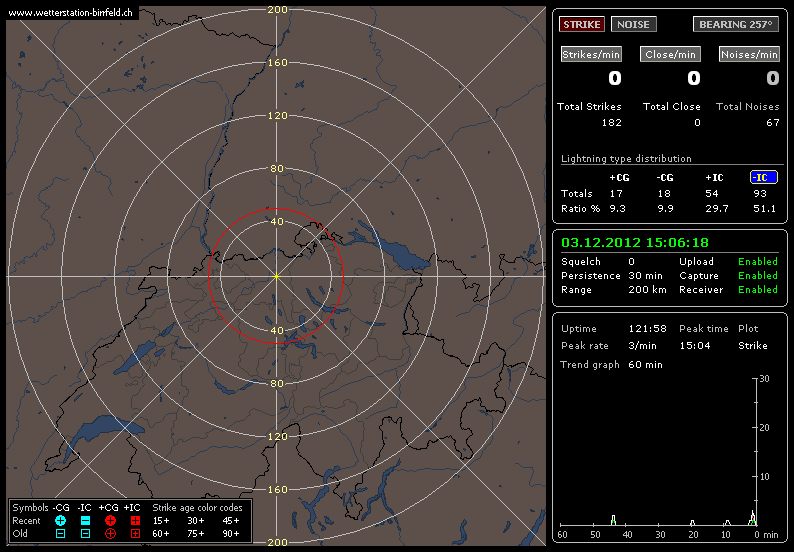This screenshot has height=552, width=794.
Task: Click the old -IC outlined square symbol
Action: (85, 534)
